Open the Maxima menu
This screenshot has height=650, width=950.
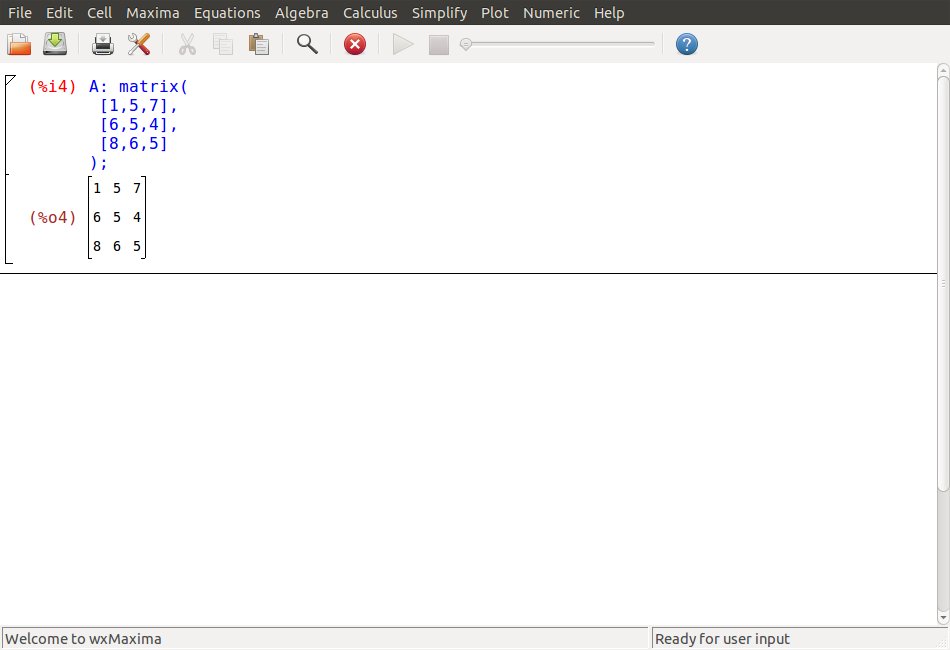[153, 13]
